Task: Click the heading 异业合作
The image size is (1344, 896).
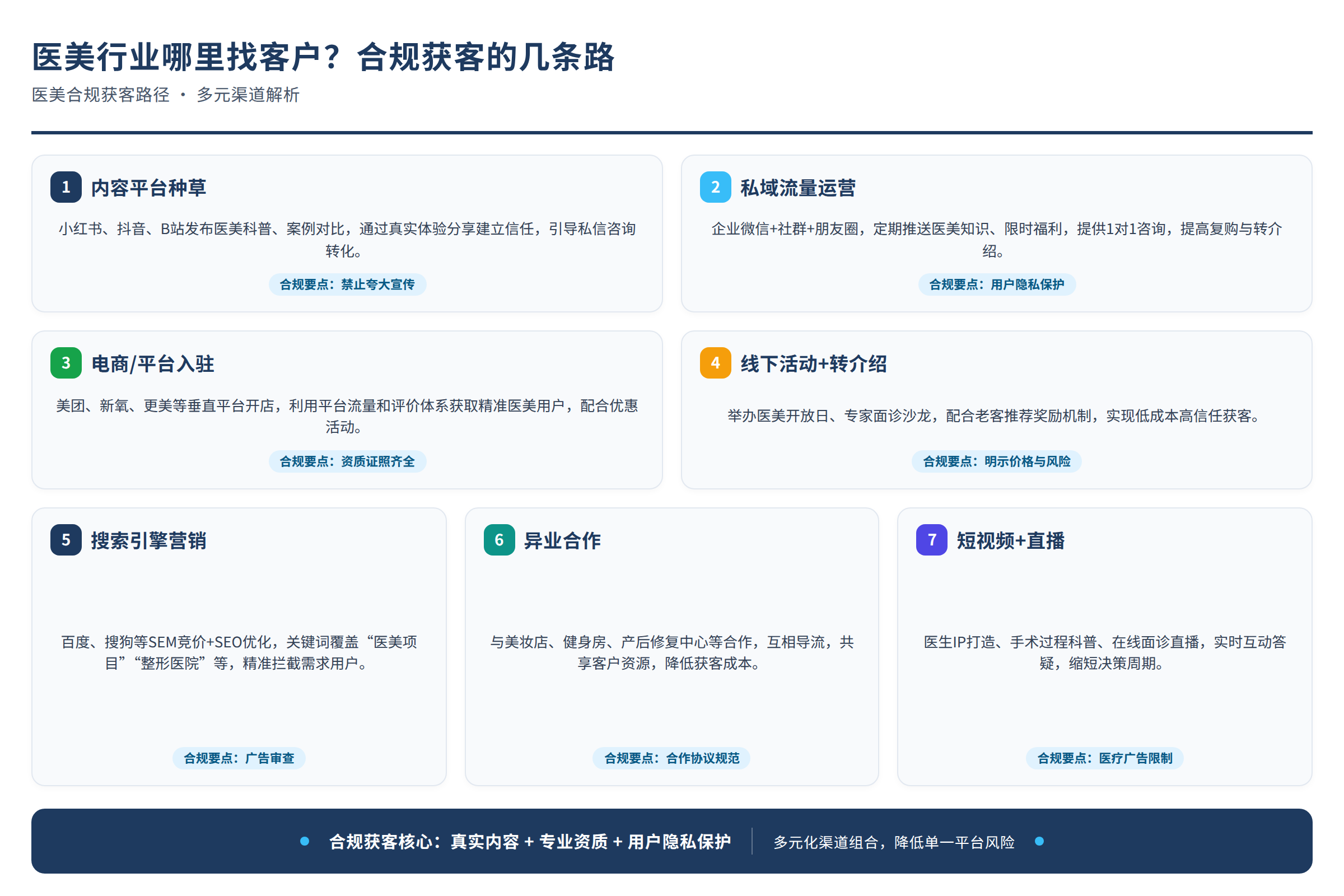Action: pyautogui.click(x=563, y=540)
